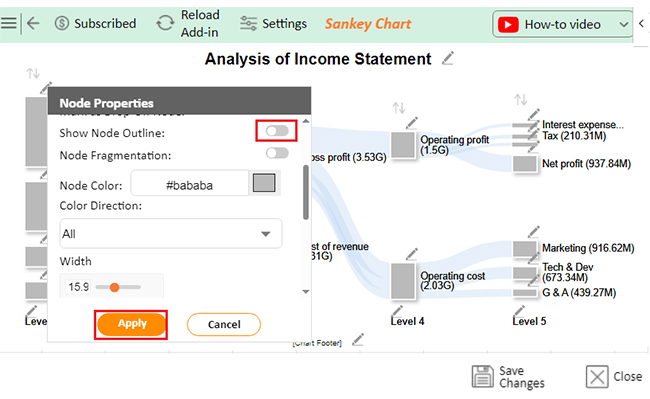650x399 pixels.
Task: Click the panel scrollbar down arrow
Action: click(x=306, y=292)
